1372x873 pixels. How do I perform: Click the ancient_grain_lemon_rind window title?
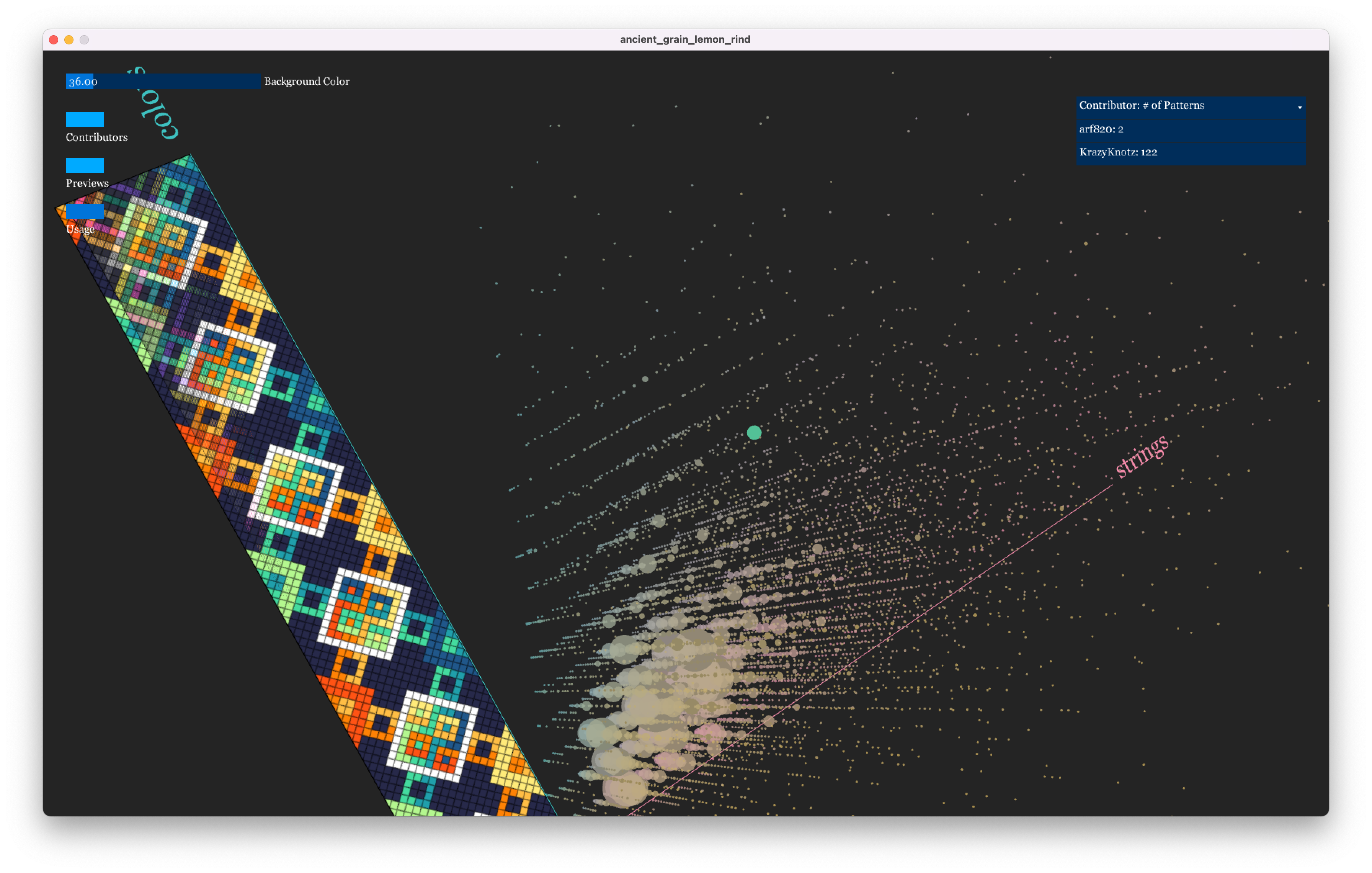click(685, 39)
